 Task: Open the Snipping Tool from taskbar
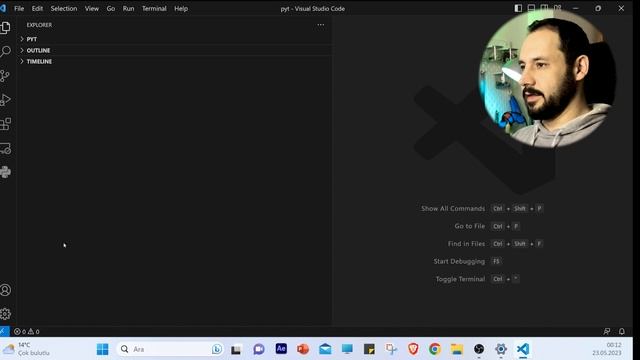[x=391, y=349]
